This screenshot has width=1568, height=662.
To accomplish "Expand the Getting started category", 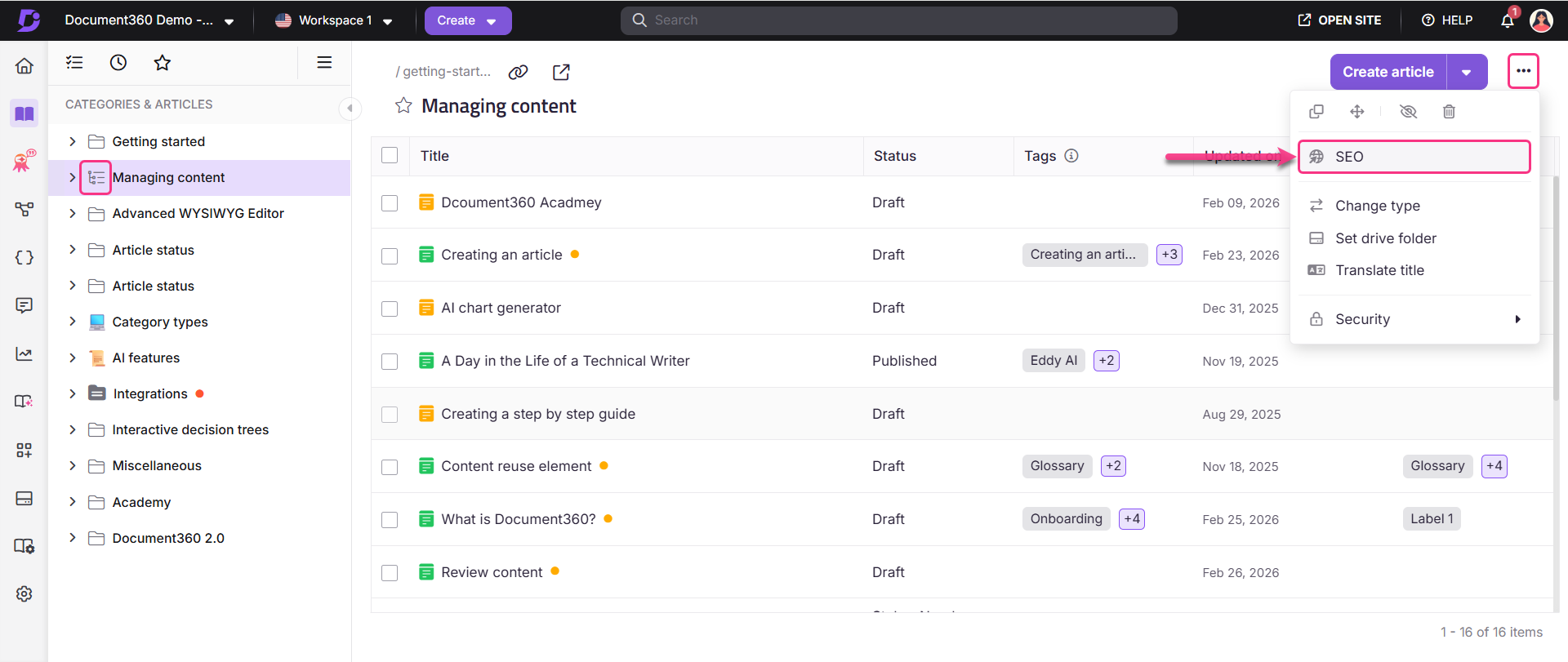I will (x=73, y=141).
